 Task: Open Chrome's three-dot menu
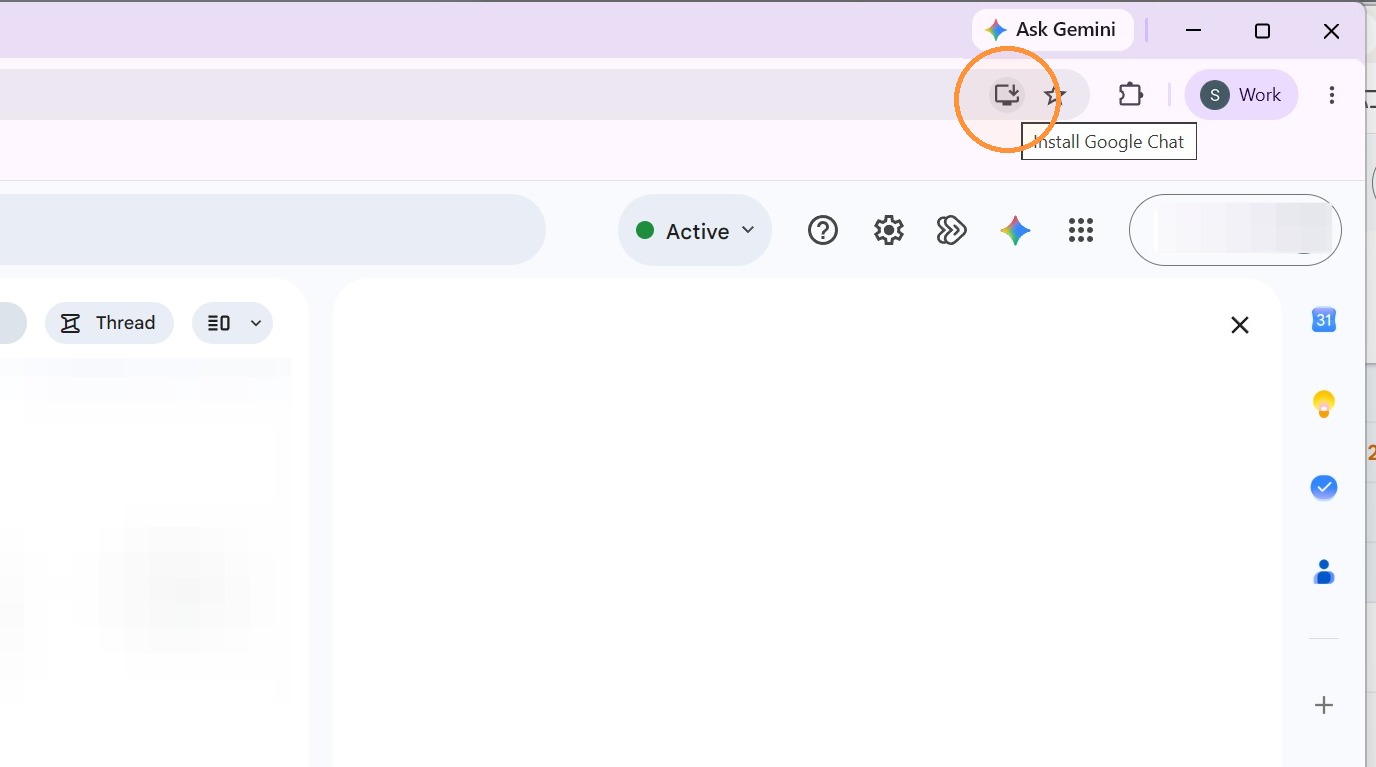click(1331, 95)
